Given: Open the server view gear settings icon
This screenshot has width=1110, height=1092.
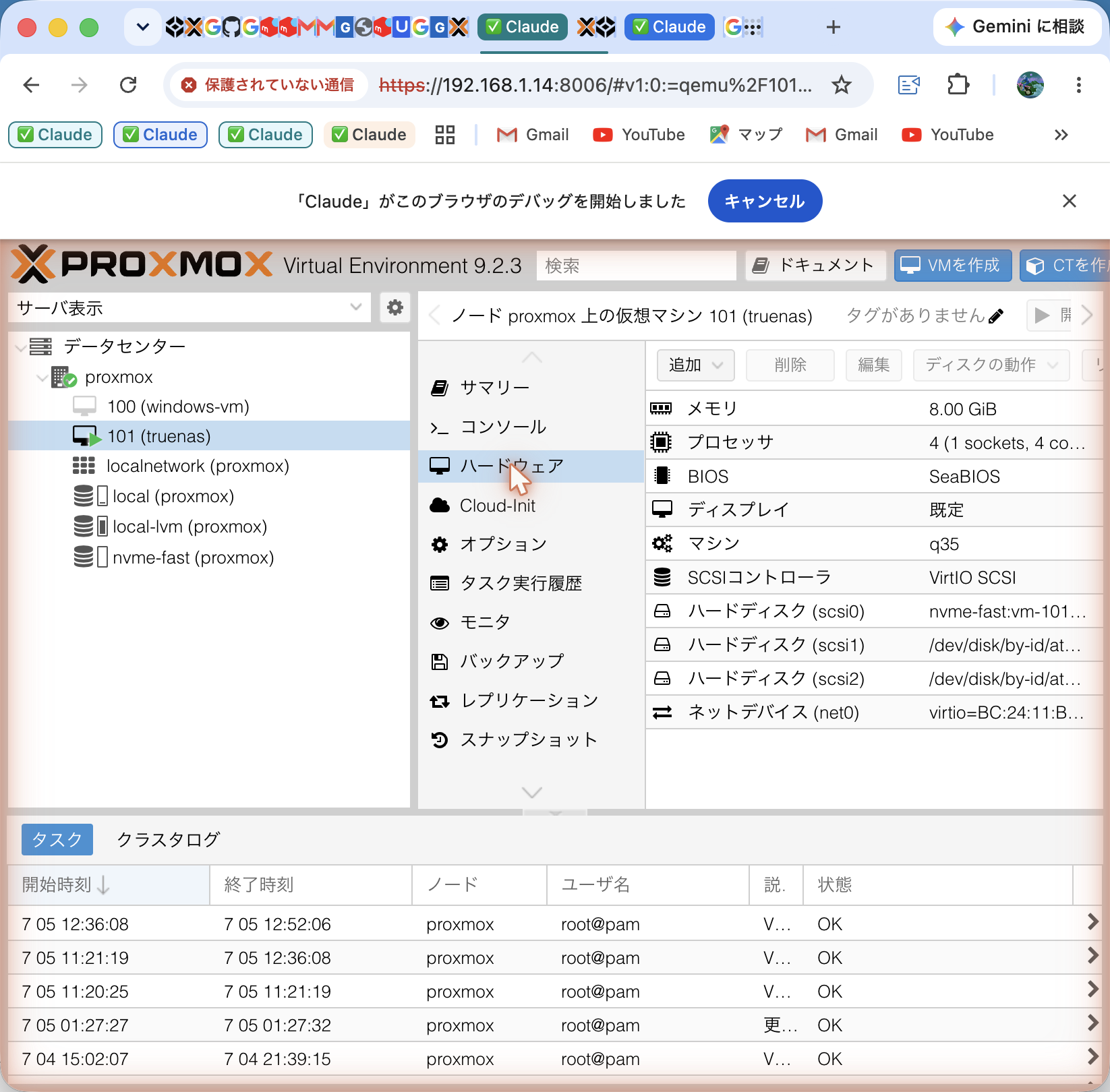Looking at the screenshot, I should 395,308.
